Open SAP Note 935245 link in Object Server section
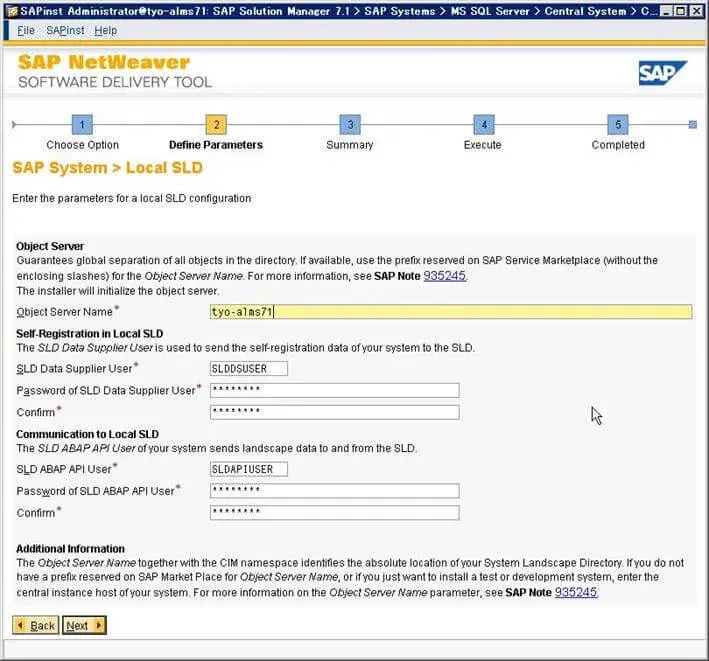709x661 pixels. point(444,275)
